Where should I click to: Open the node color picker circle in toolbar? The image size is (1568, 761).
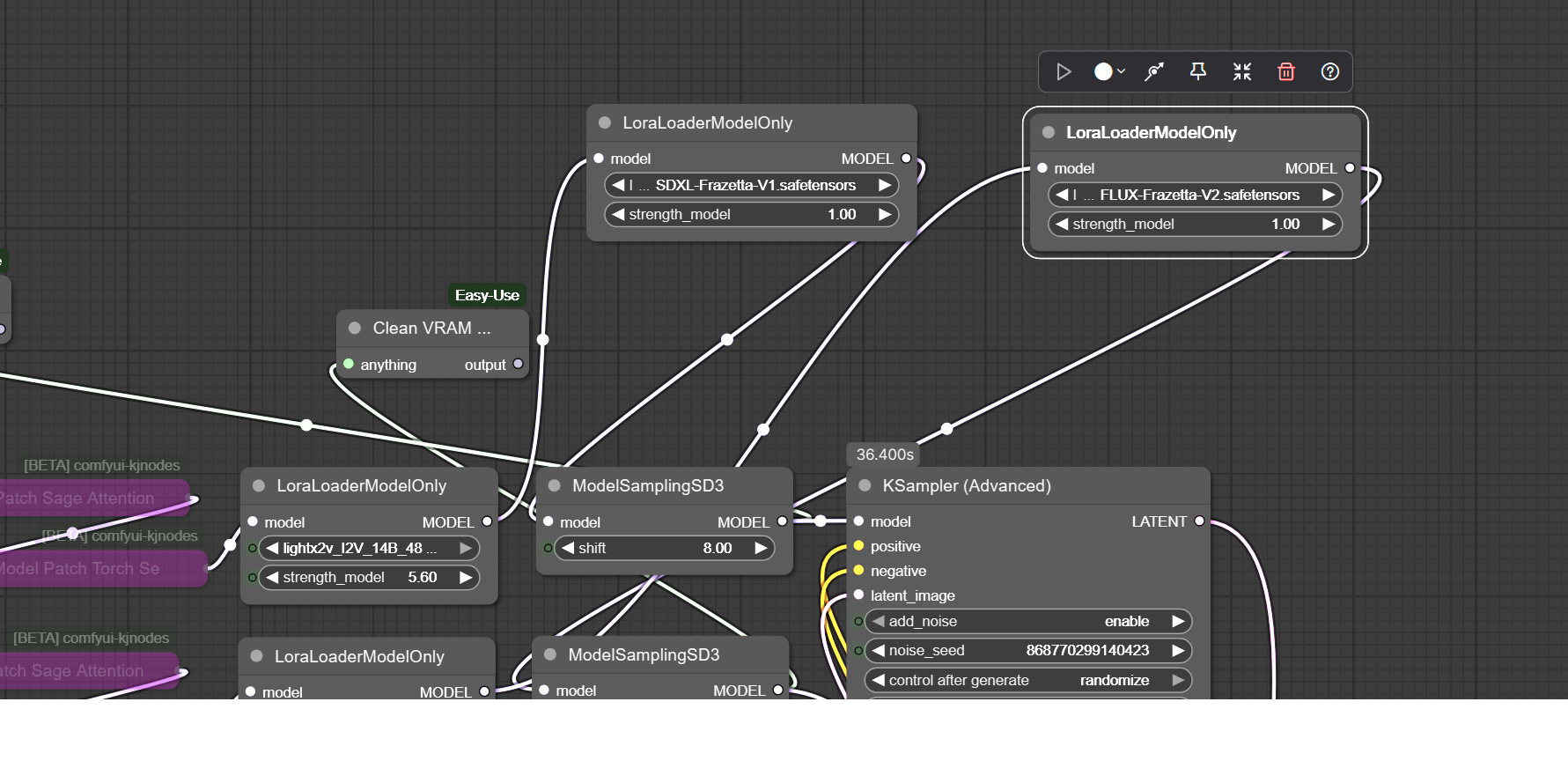(1109, 71)
